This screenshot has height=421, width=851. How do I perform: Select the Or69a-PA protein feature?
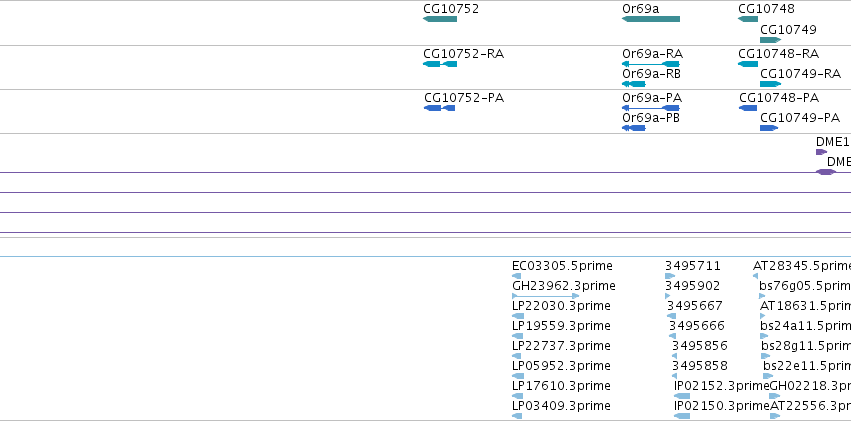[x=651, y=108]
